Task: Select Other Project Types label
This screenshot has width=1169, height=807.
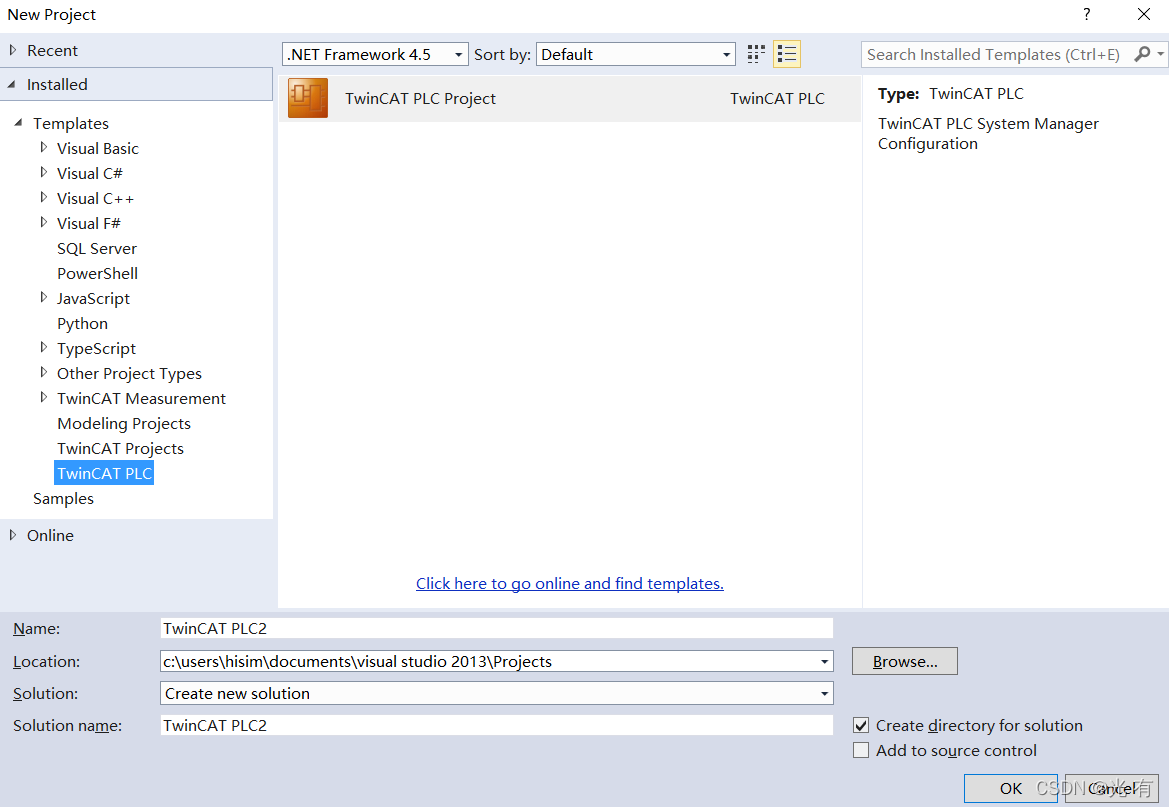Action: 129,373
